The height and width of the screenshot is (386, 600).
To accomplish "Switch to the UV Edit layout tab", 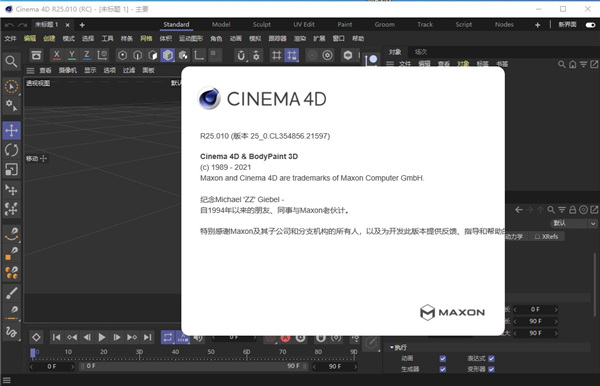I will point(304,24).
